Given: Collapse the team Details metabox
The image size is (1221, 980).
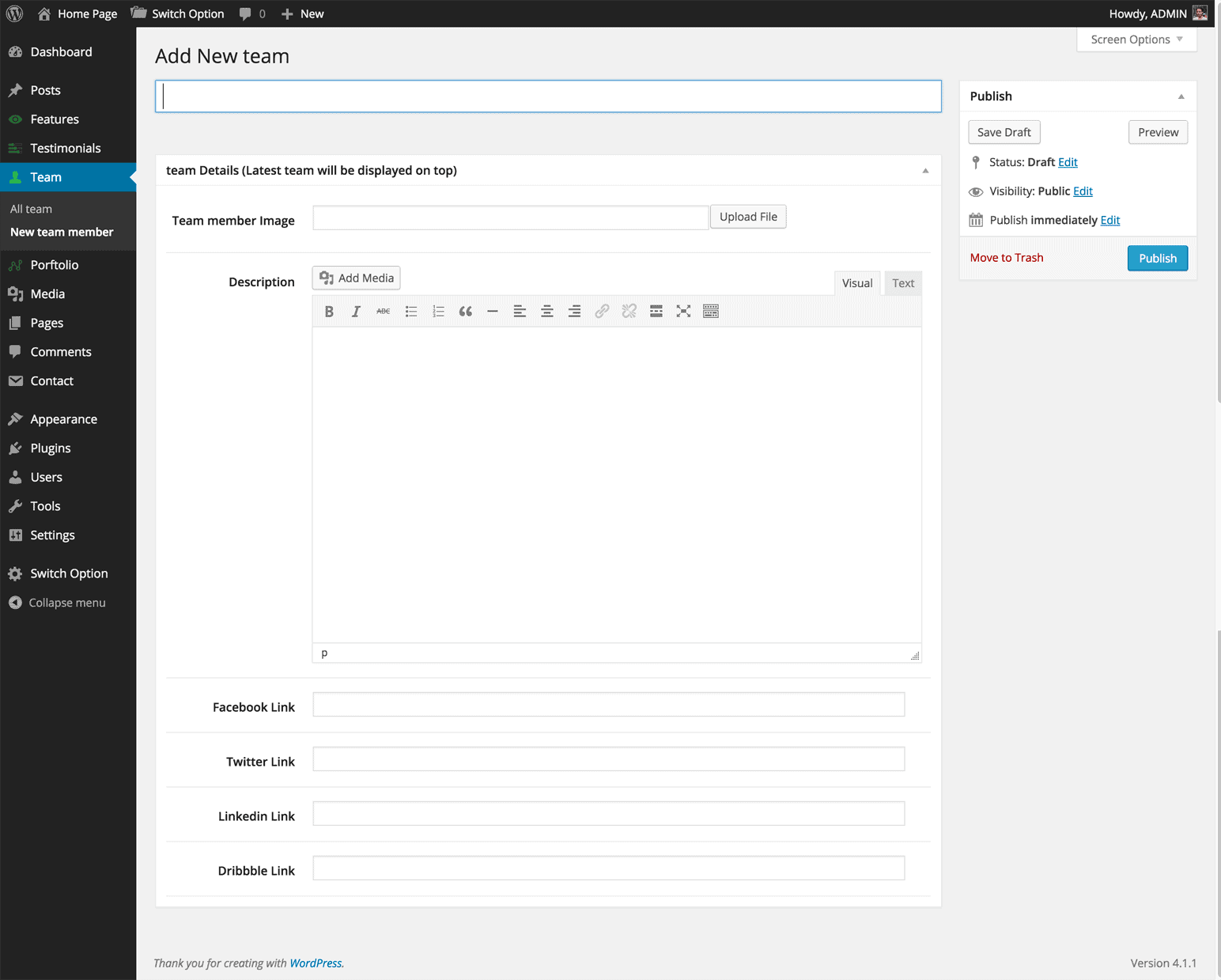Looking at the screenshot, I should click(925, 171).
